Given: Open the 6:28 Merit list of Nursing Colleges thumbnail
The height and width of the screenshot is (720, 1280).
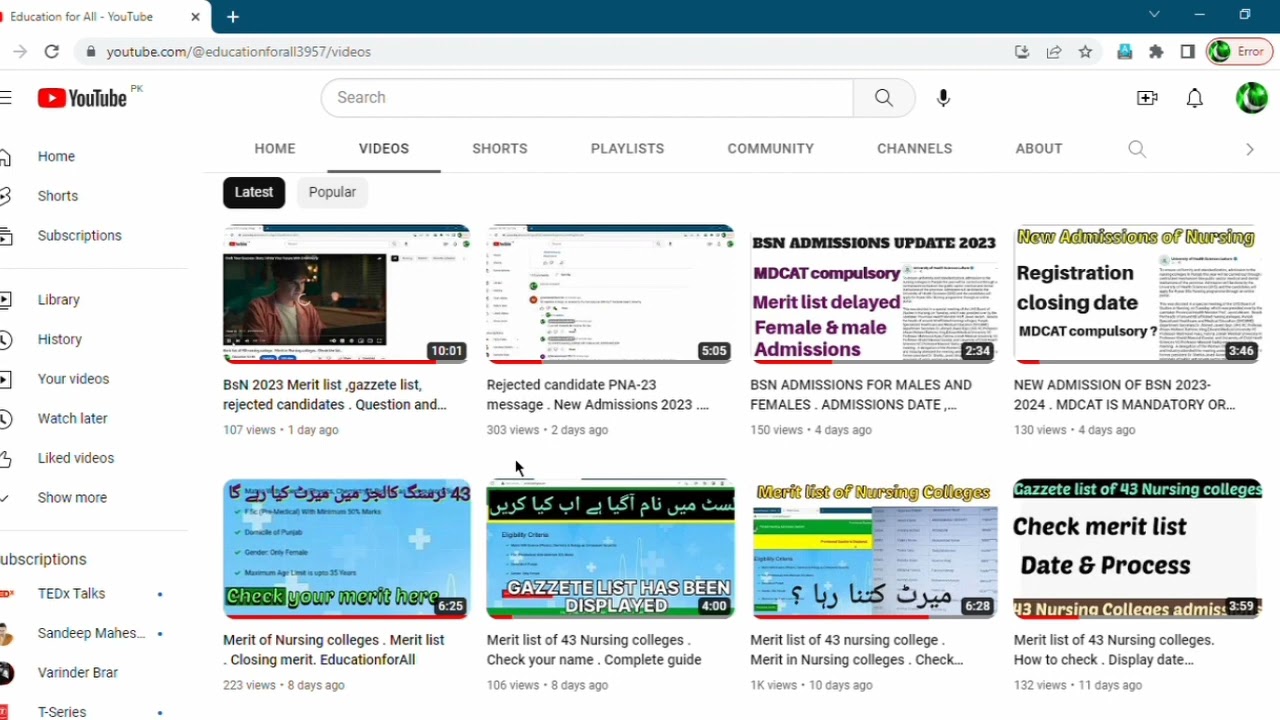Looking at the screenshot, I should [x=874, y=549].
